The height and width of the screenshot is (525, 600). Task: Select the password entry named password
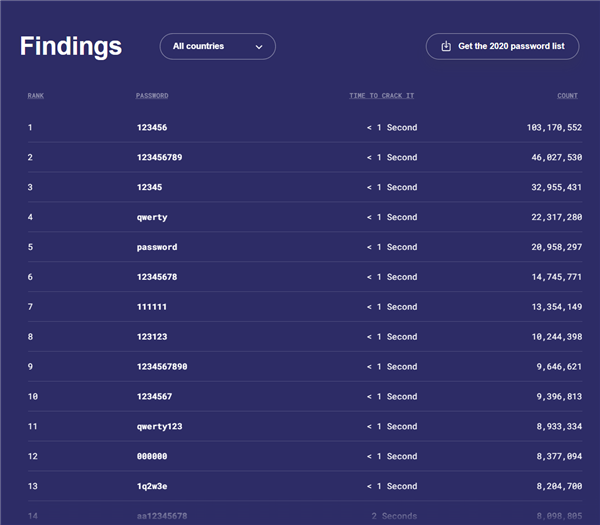[x=157, y=247]
